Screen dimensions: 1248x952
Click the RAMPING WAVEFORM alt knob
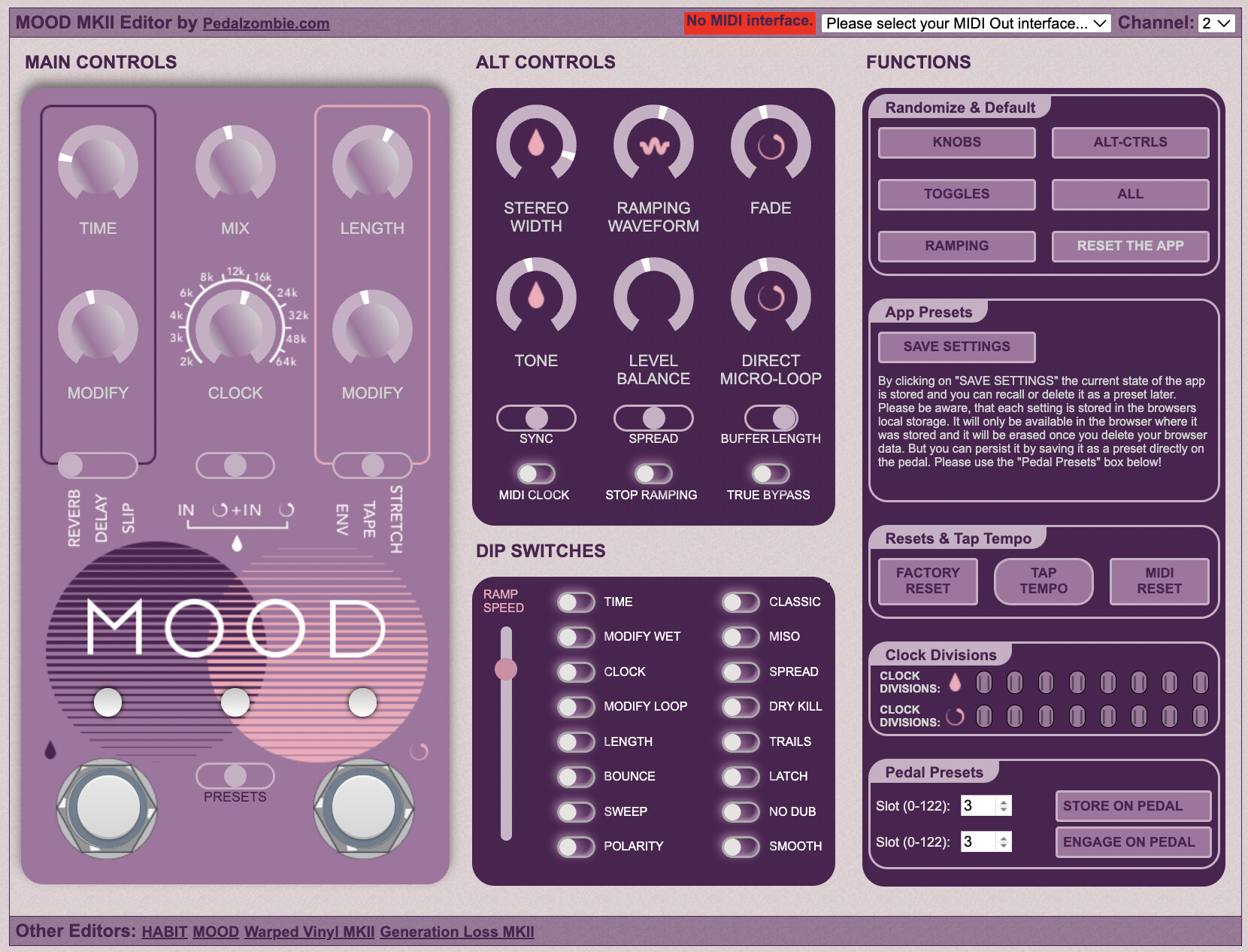coord(653,144)
